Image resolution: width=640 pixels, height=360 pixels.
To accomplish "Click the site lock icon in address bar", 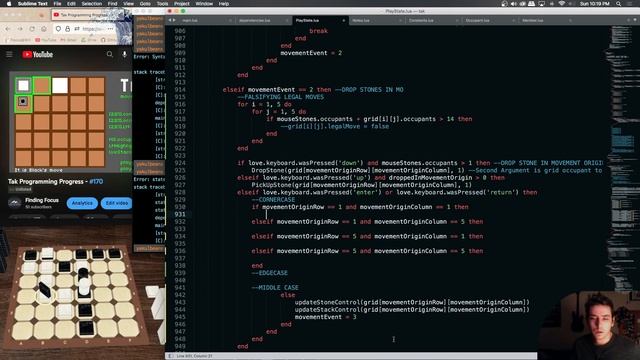I will point(67,29).
